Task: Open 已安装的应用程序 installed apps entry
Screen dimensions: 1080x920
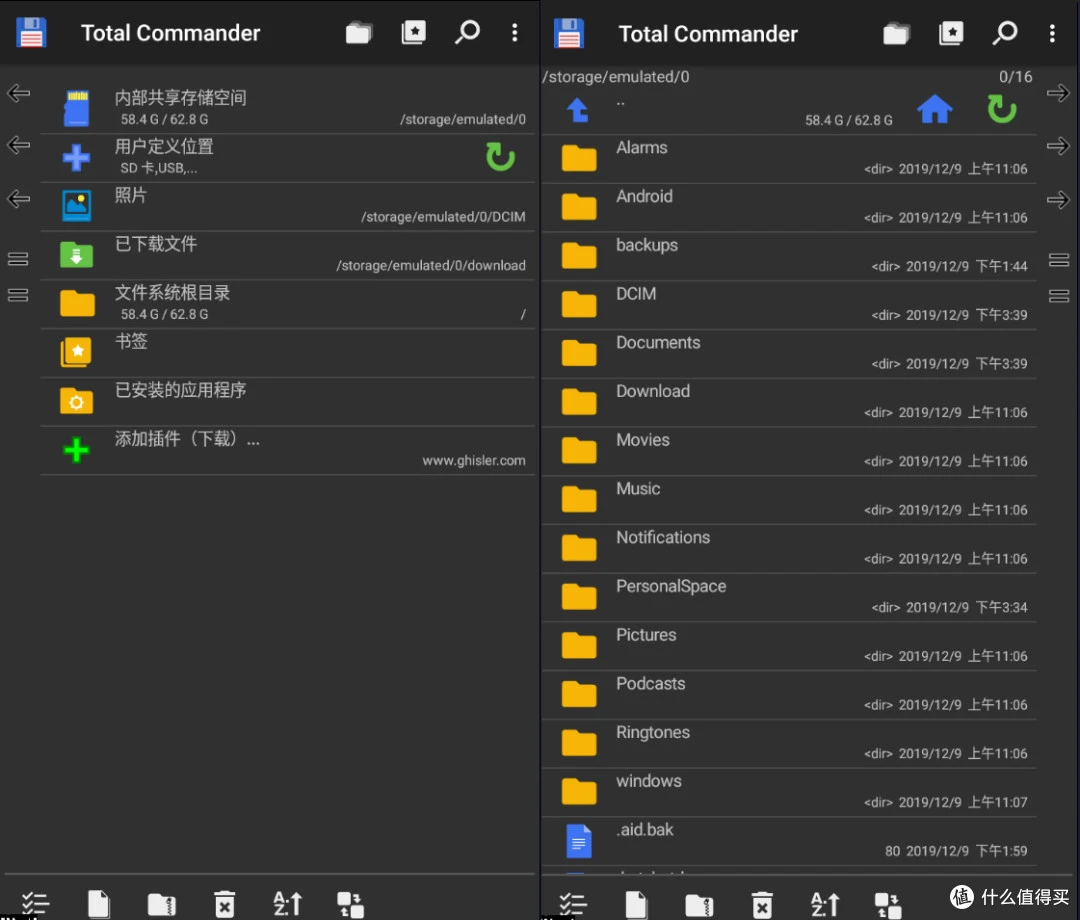Action: 288,402
